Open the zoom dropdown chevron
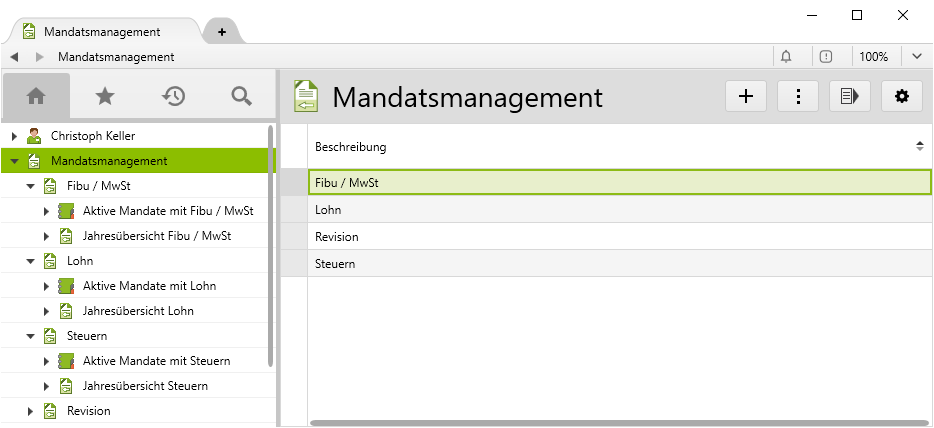Viewport: 934px width, 428px height. click(917, 57)
